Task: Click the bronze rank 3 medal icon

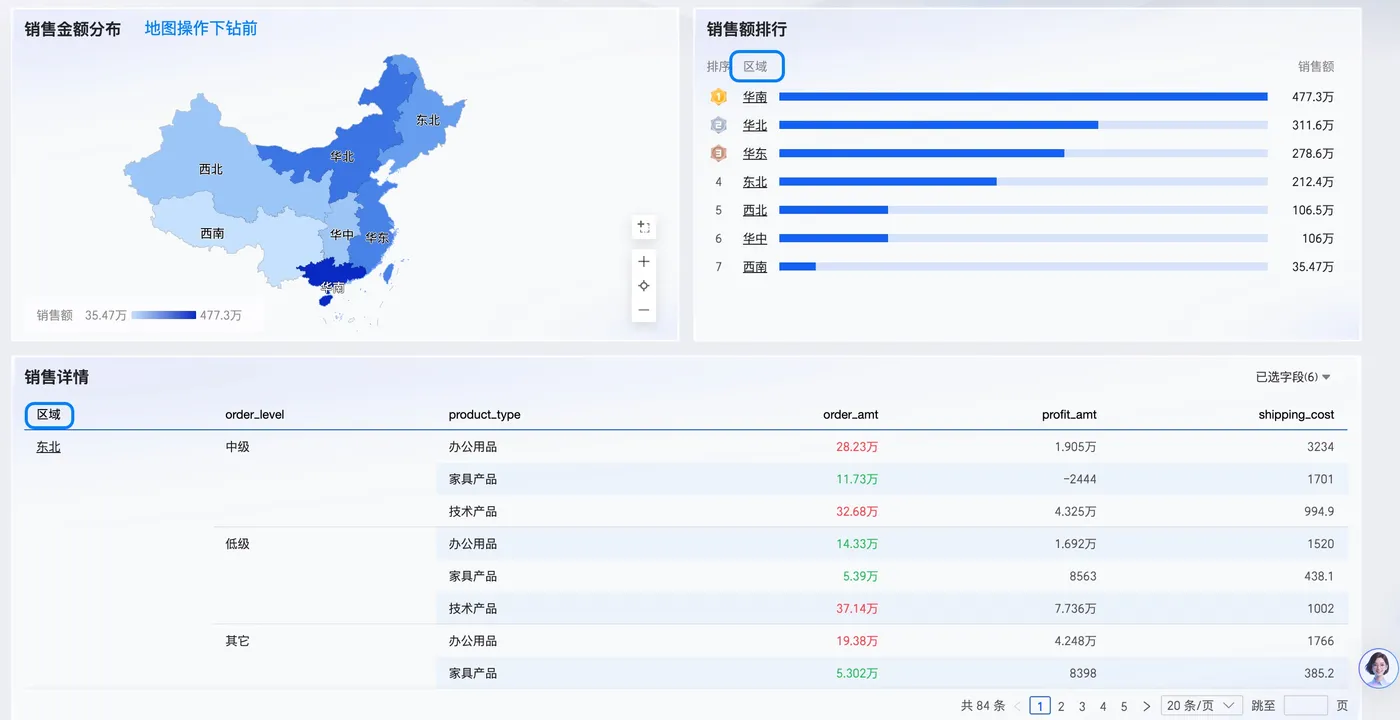Action: [718, 153]
